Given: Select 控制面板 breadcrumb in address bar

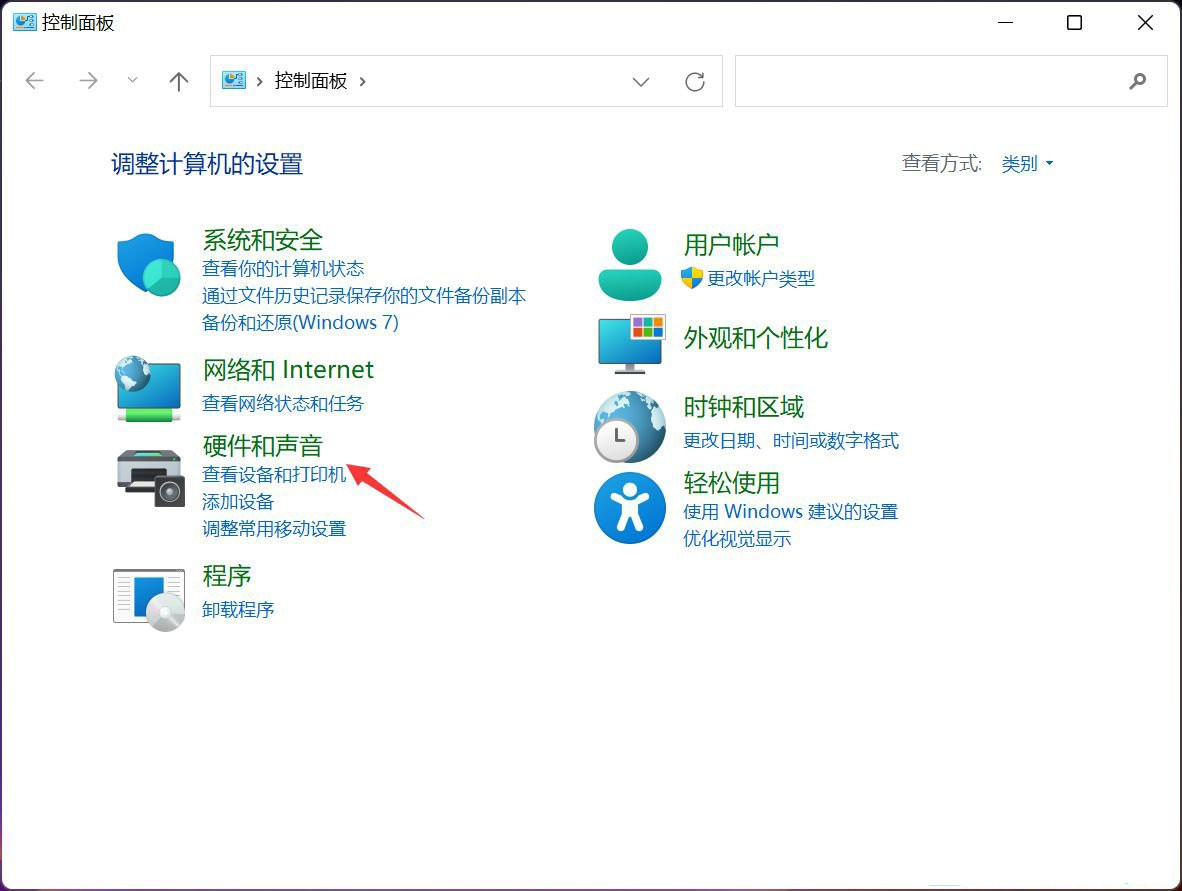Looking at the screenshot, I should point(311,81).
